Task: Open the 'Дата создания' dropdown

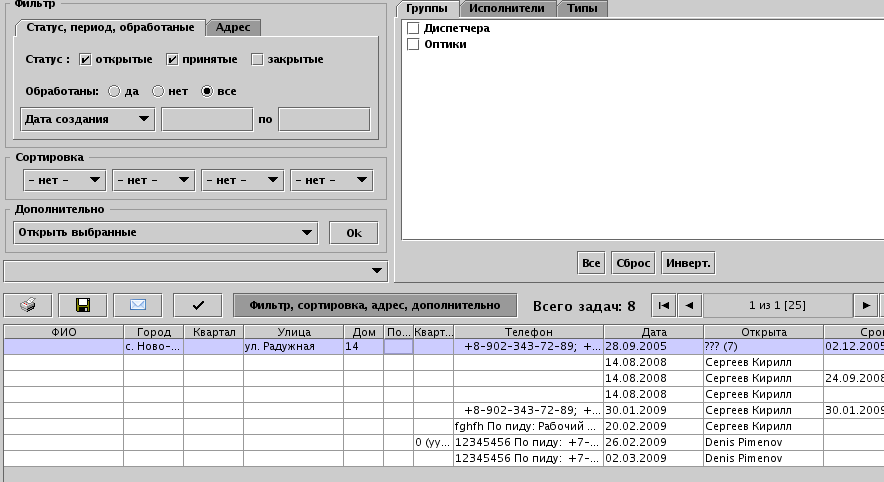Action: click(x=87, y=119)
